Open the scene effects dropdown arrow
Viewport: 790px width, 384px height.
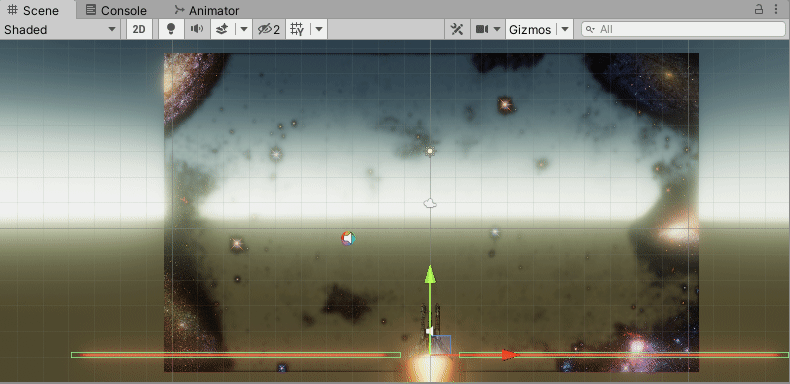[244, 30]
